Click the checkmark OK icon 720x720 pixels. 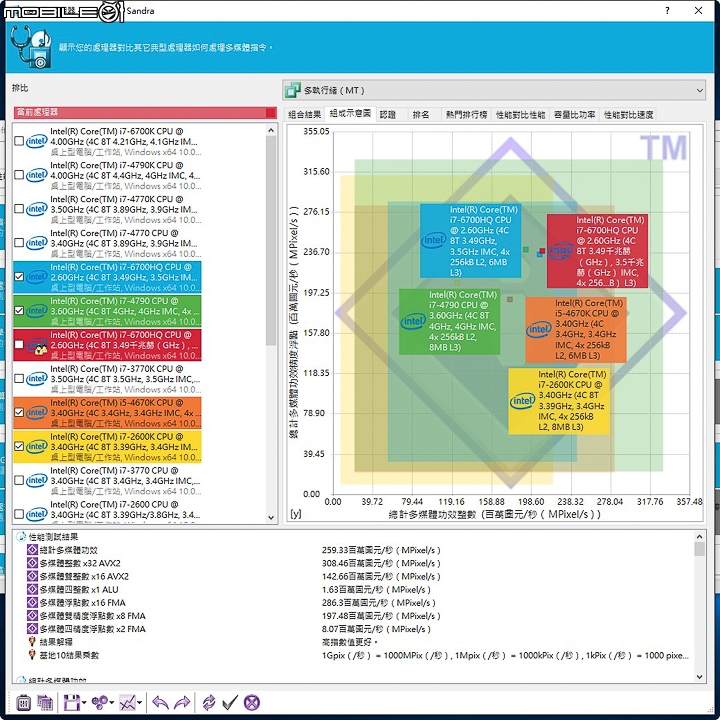coord(230,702)
